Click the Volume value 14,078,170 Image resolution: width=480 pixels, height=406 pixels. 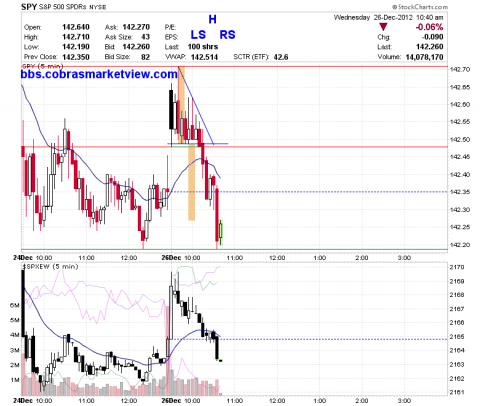[424, 57]
